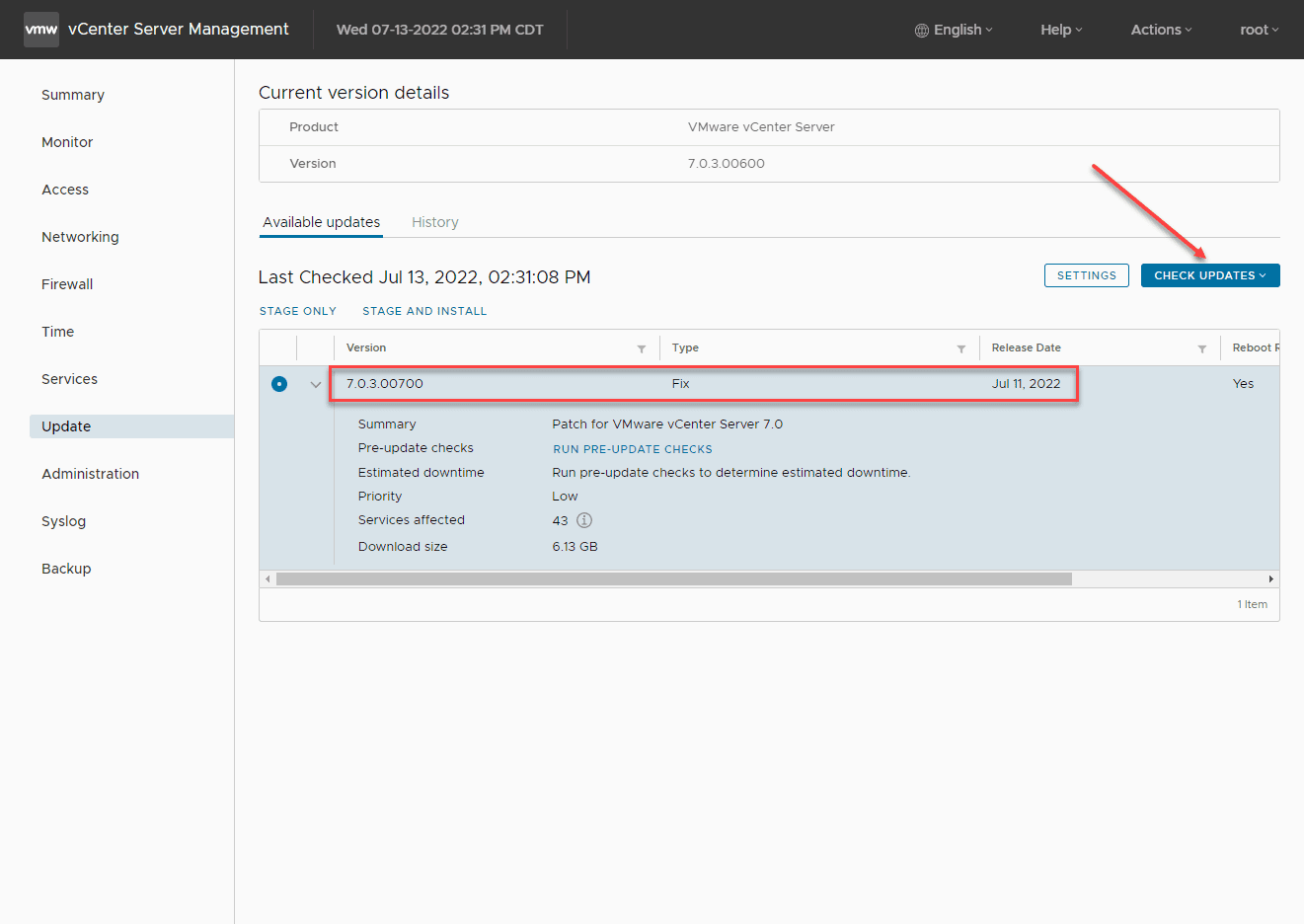1304x924 pixels.
Task: Expand the Actions menu
Action: tap(1161, 30)
